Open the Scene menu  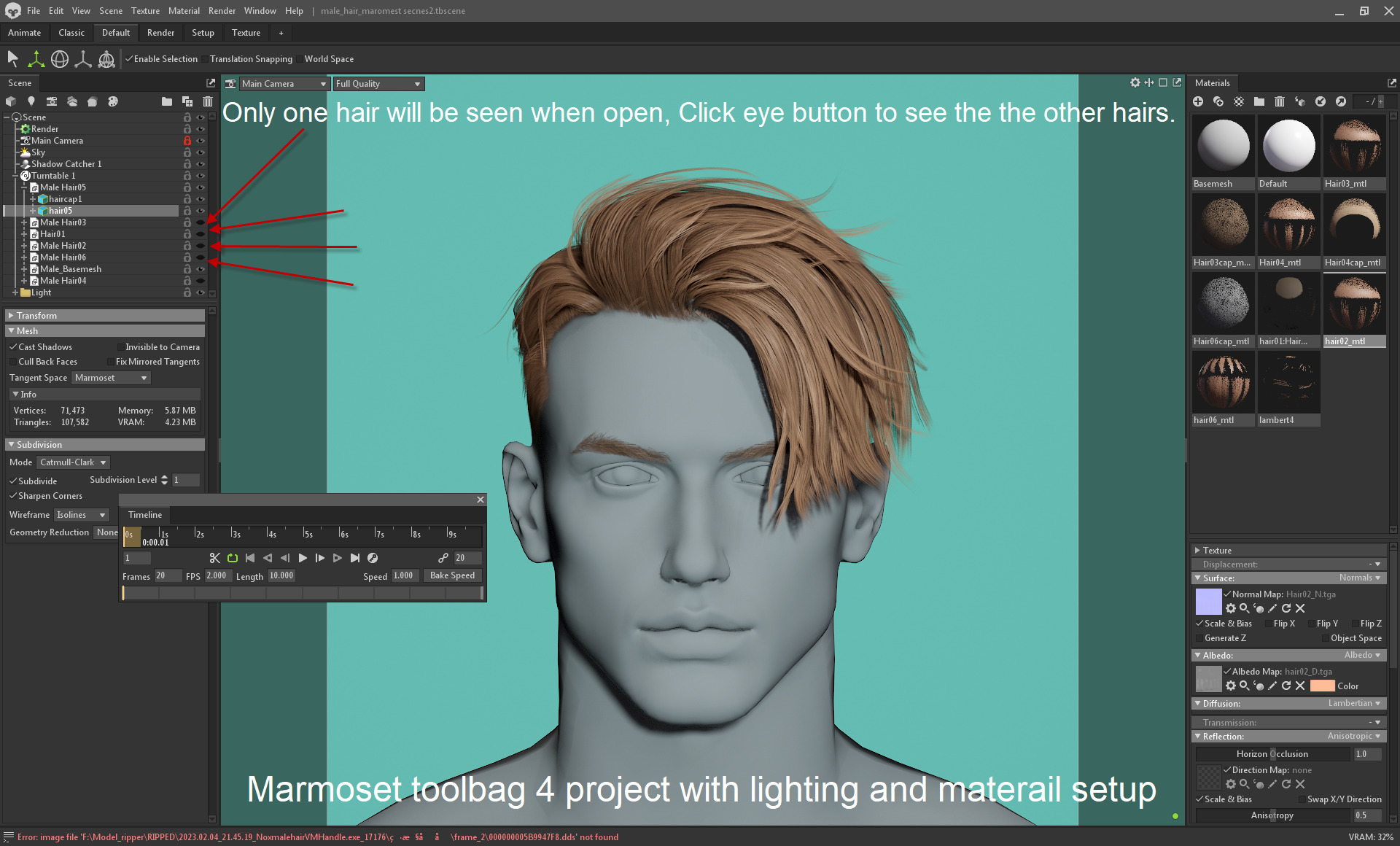111,11
